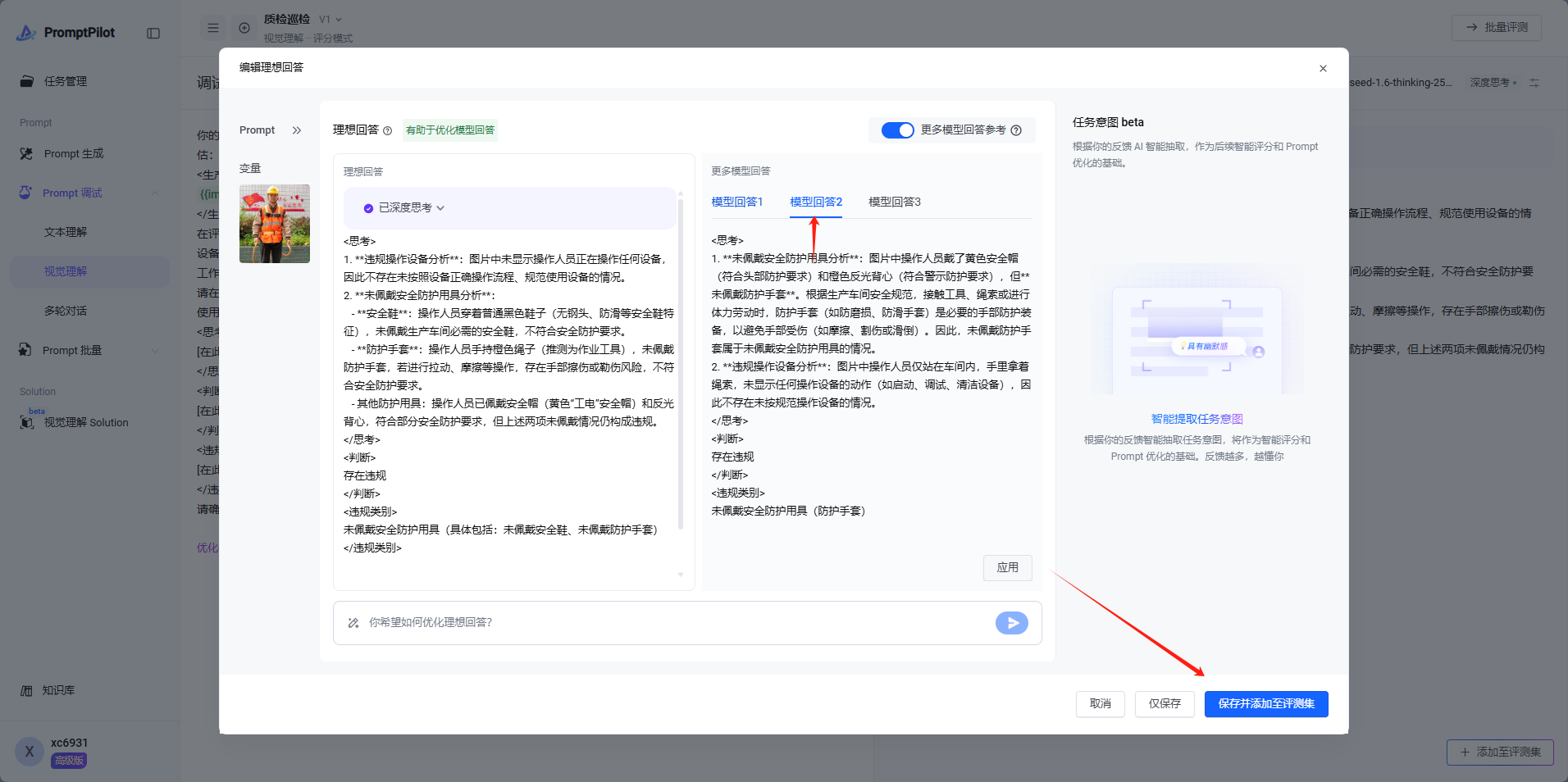The image size is (1568, 782).
Task: Open the 深度思考 dropdown in background
Action: coord(1493,83)
